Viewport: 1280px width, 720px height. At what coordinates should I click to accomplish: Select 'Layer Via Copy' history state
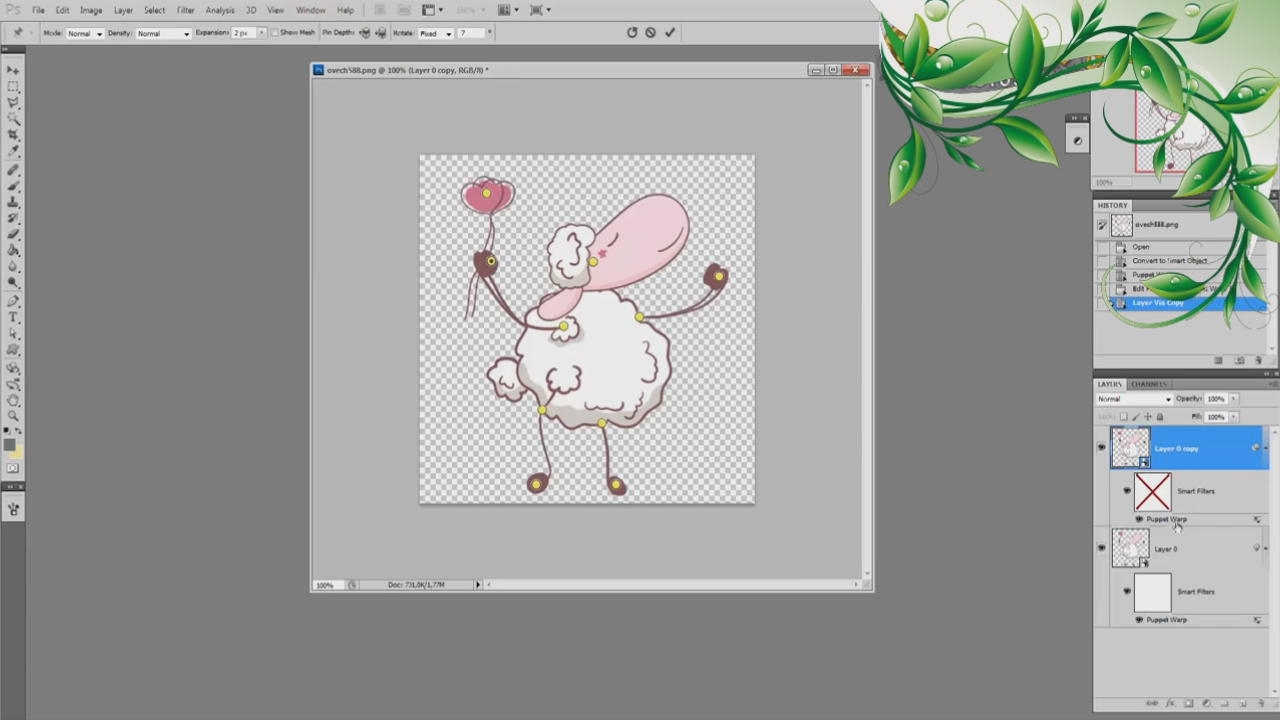tap(1182, 303)
